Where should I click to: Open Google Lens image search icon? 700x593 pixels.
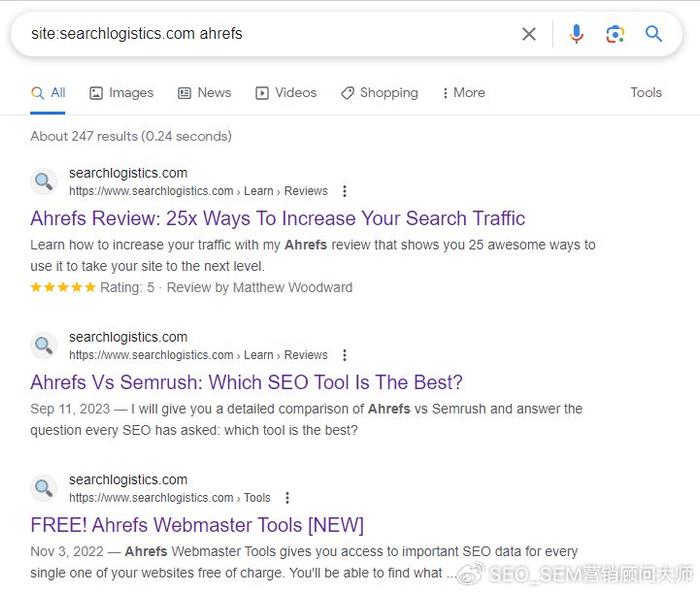click(615, 34)
